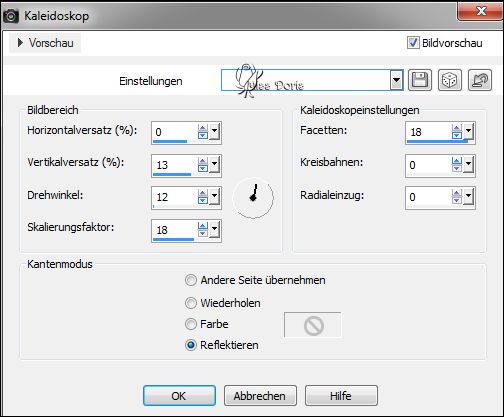
Task: Click the rotation angle dial
Action: coord(253,197)
